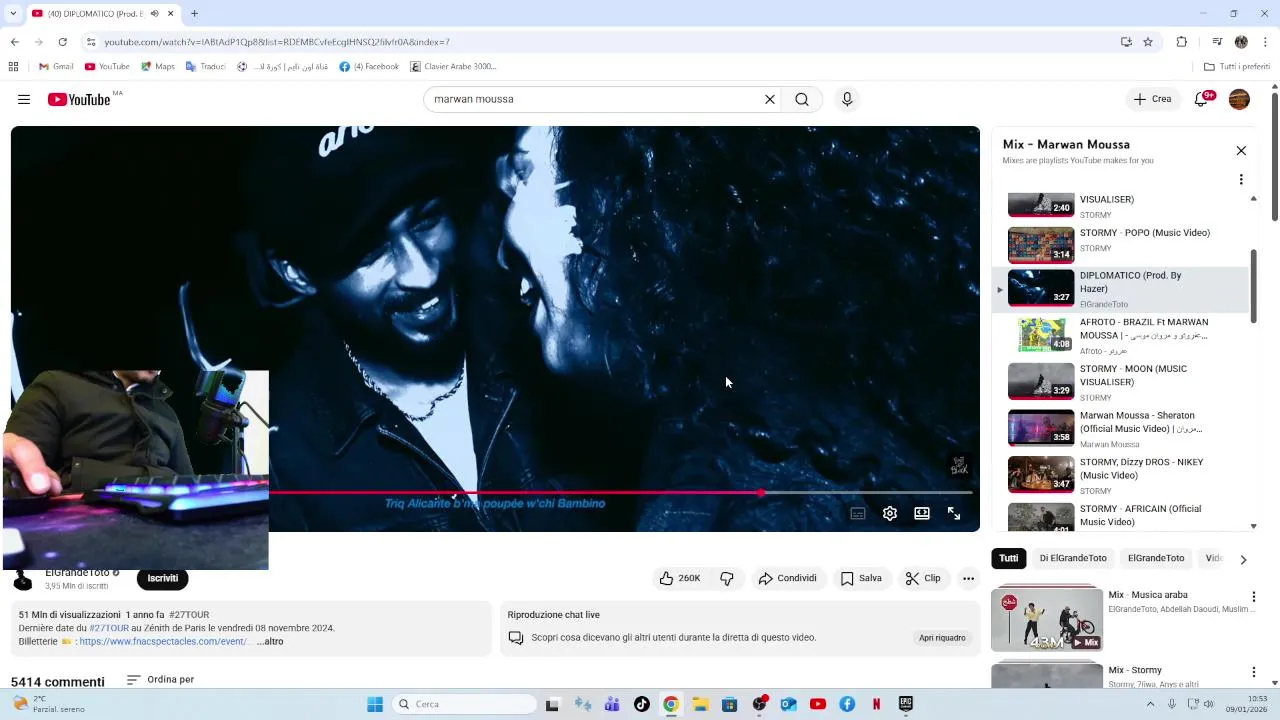Open Clavier Arabe bookmark
Image resolution: width=1280 pixels, height=720 pixels.
point(453,67)
